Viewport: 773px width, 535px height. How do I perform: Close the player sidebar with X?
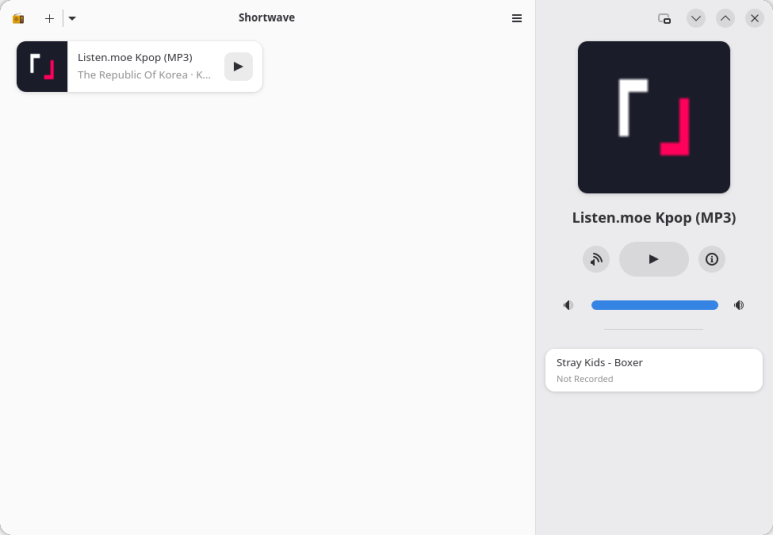[x=754, y=19]
